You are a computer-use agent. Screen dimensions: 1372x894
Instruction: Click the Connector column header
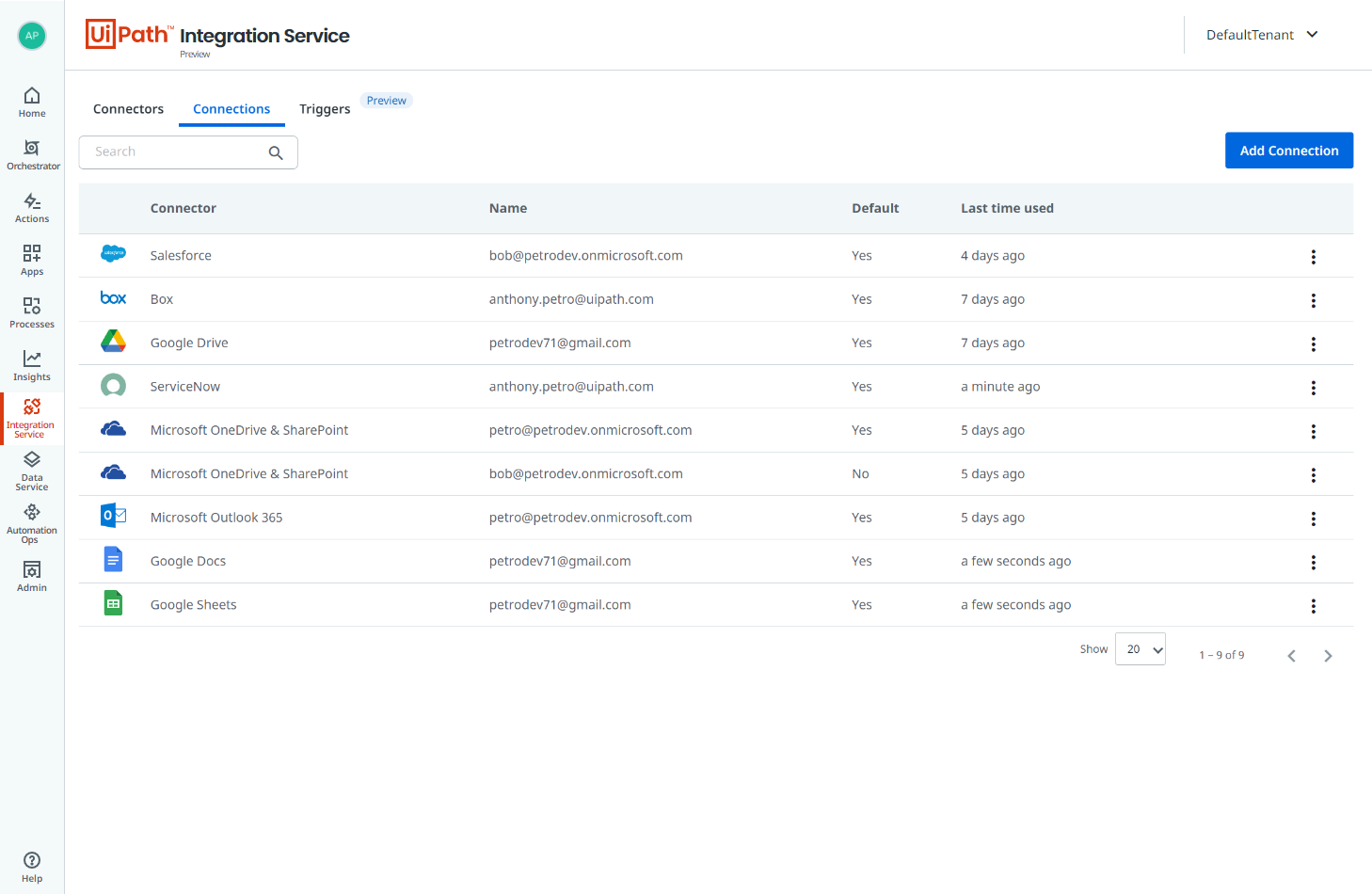click(183, 208)
